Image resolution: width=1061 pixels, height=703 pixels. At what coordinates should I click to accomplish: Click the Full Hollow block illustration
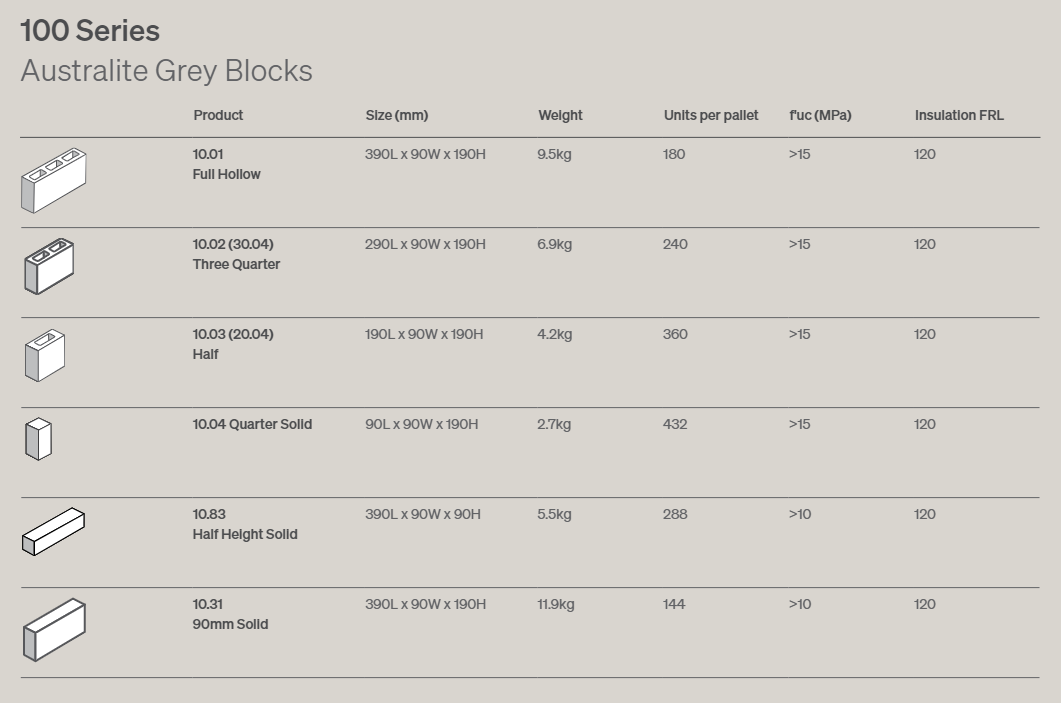pos(53,180)
